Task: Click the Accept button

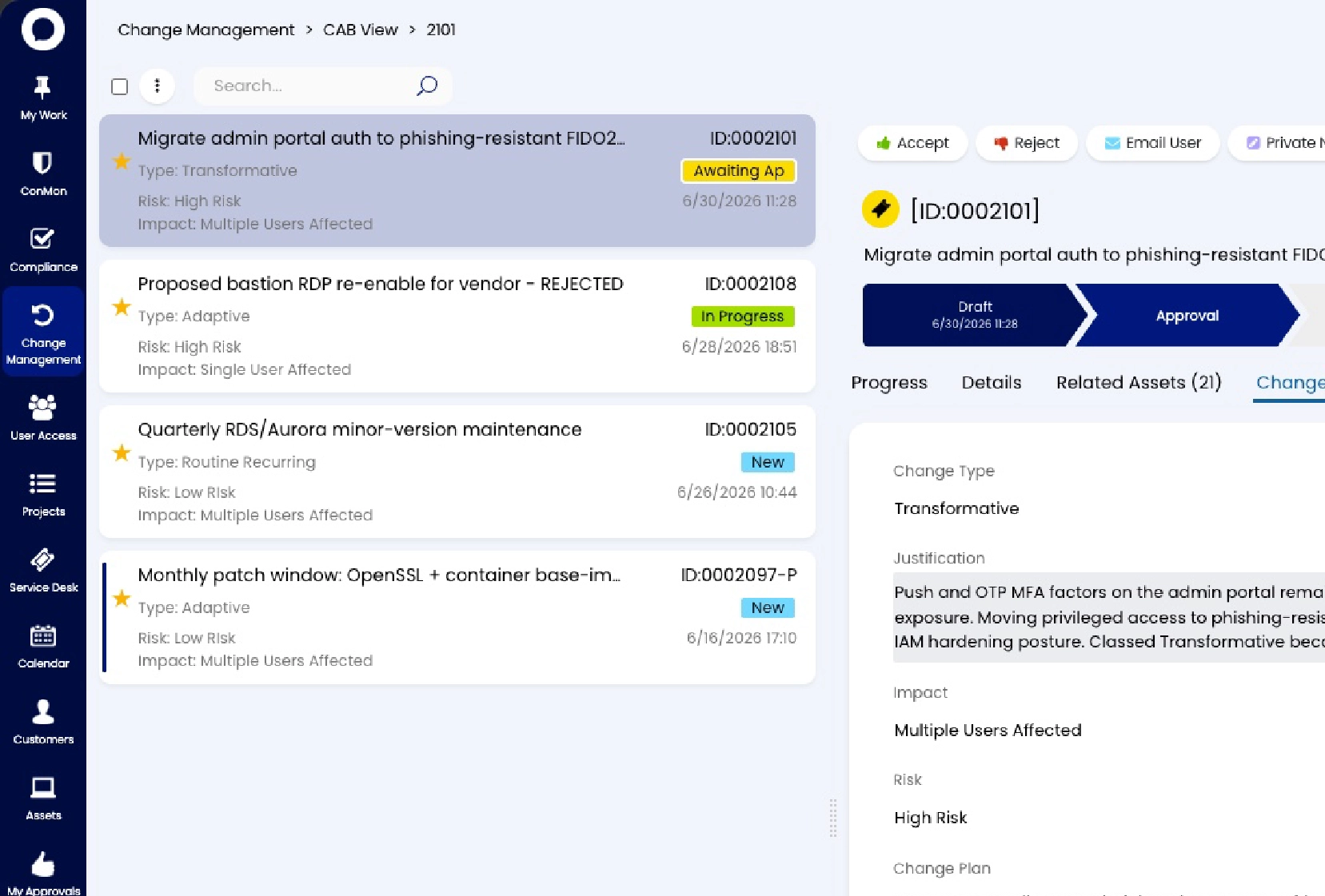Action: [x=912, y=143]
